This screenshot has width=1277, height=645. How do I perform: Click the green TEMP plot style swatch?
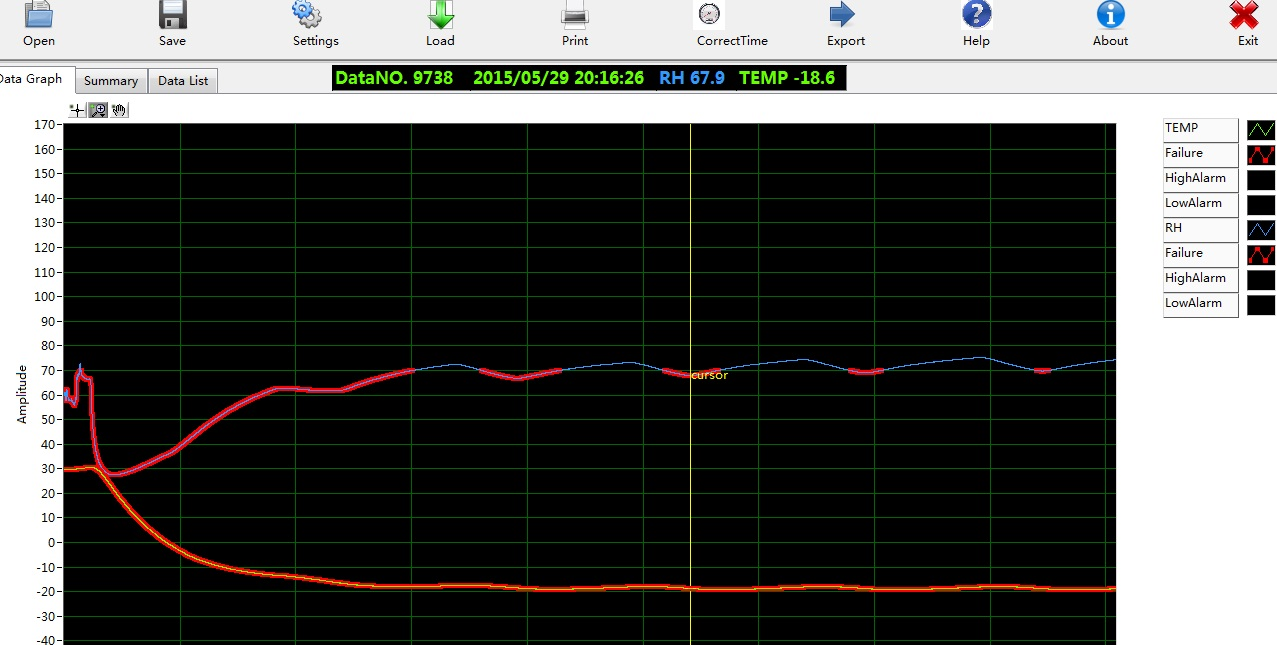click(x=1260, y=130)
